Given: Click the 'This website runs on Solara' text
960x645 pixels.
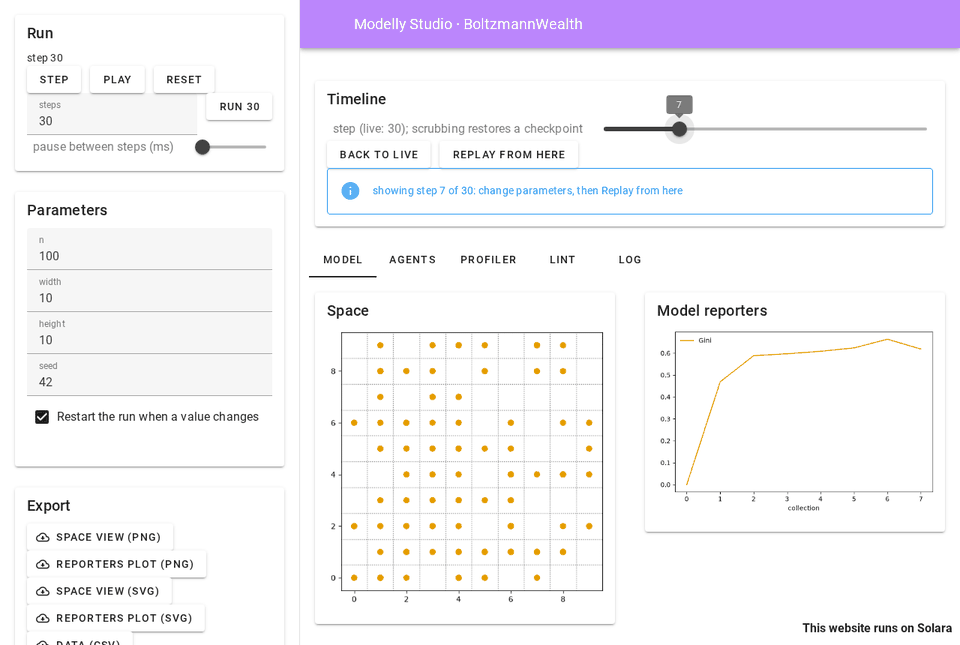Looking at the screenshot, I should click(x=877, y=628).
